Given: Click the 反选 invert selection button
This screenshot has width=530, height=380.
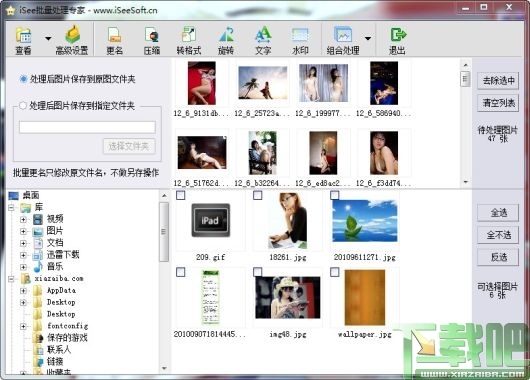Looking at the screenshot, I should pyautogui.click(x=498, y=257).
